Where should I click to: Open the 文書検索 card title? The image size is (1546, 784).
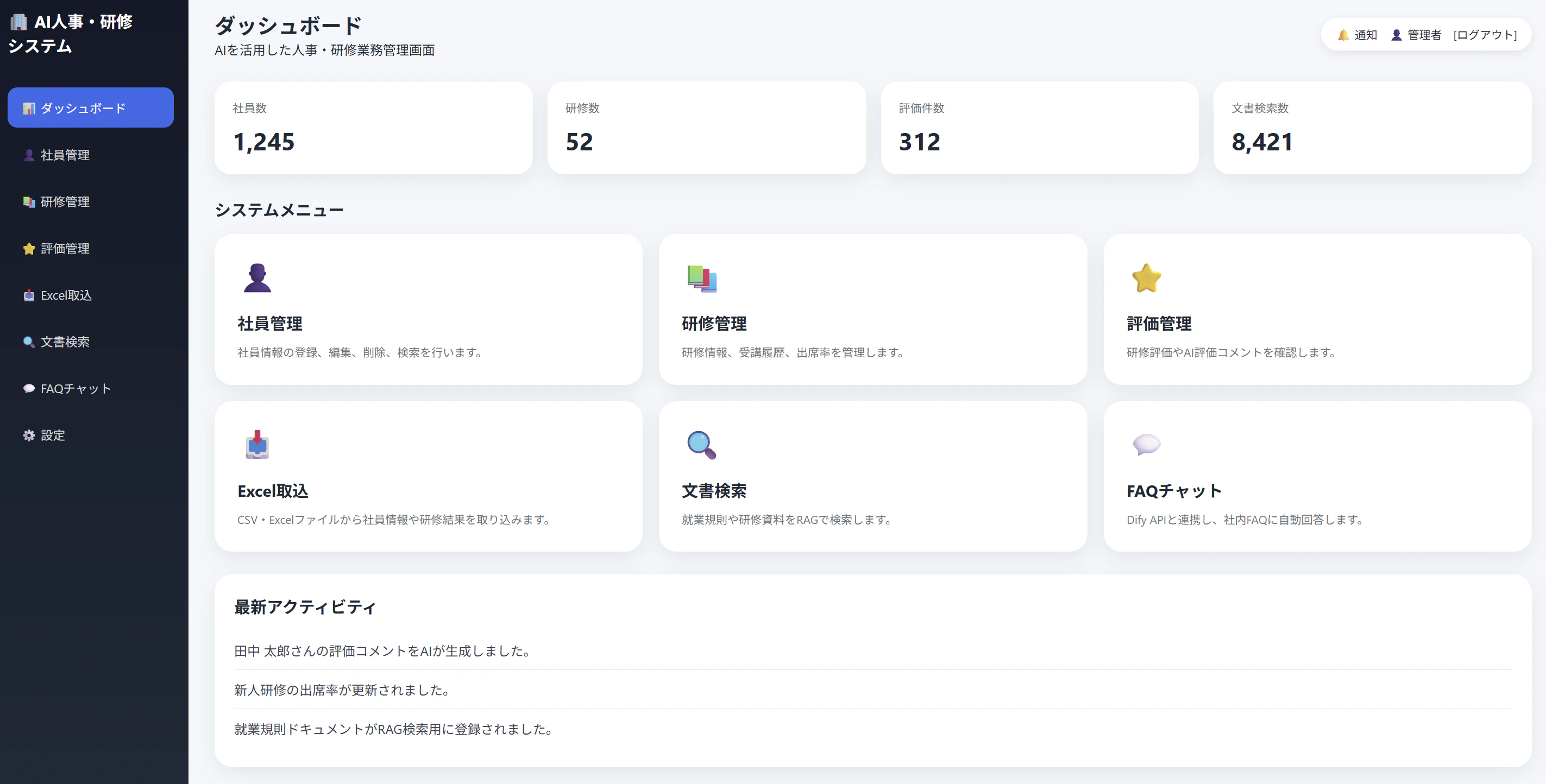(714, 491)
